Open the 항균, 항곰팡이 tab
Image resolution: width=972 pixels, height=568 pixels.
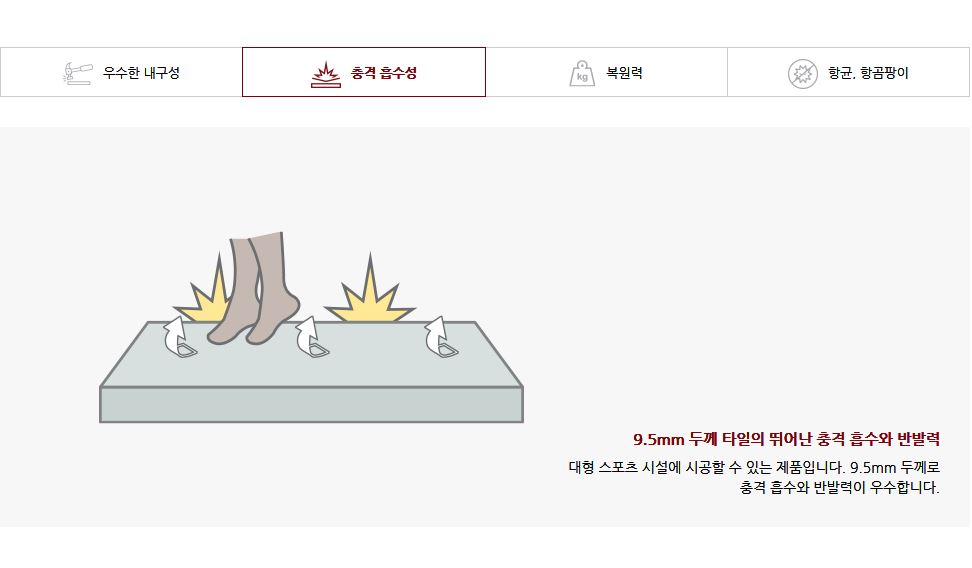(x=848, y=72)
